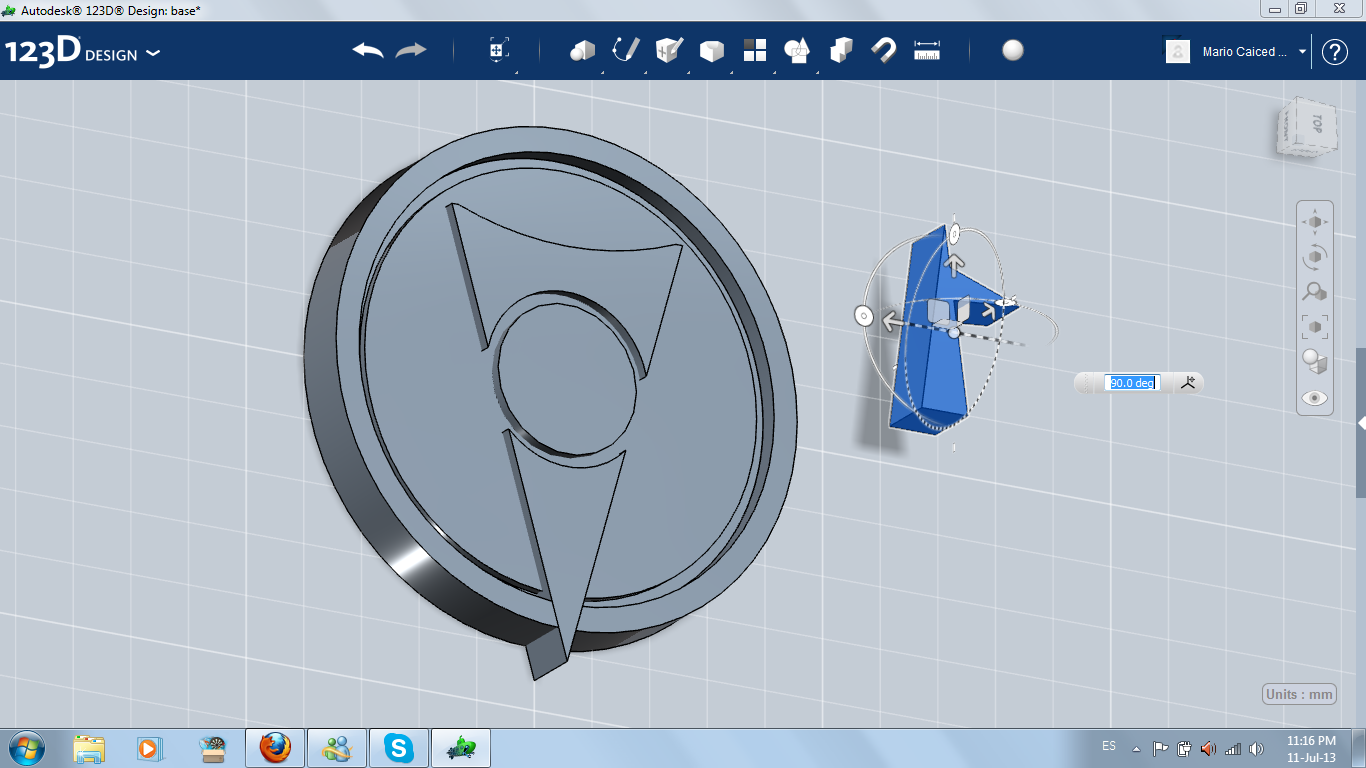Open the Transform tool
The width and height of the screenshot is (1366, 768).
tap(498, 50)
